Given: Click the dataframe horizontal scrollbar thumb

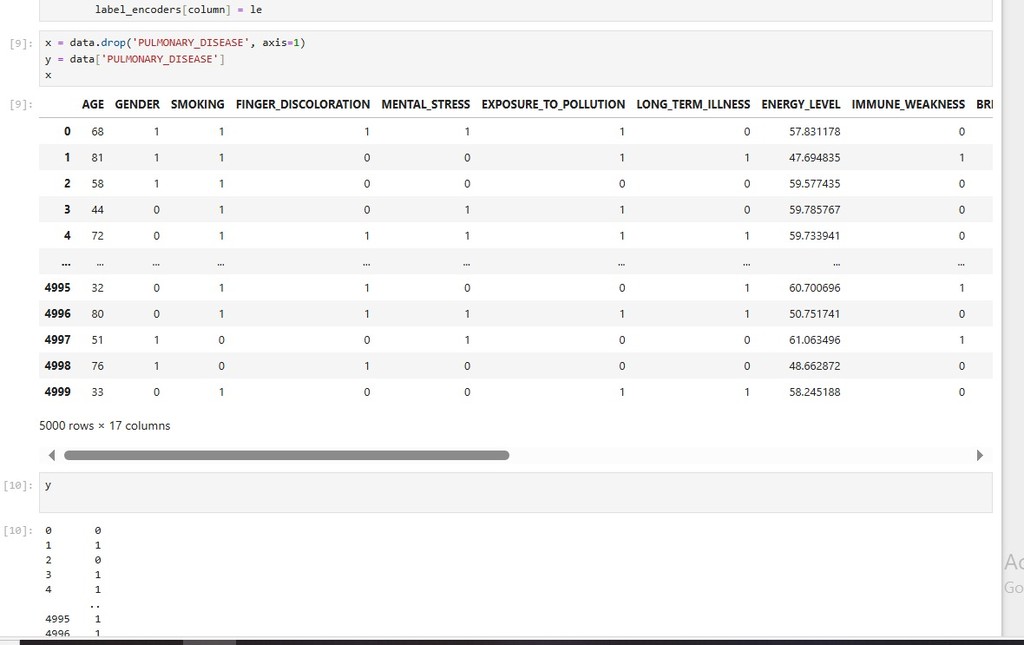Looking at the screenshot, I should click(x=286, y=455).
